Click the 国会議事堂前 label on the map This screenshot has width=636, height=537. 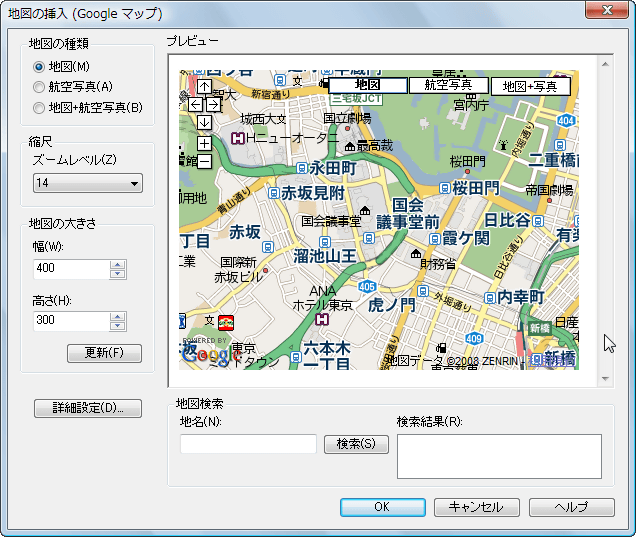coord(408,214)
